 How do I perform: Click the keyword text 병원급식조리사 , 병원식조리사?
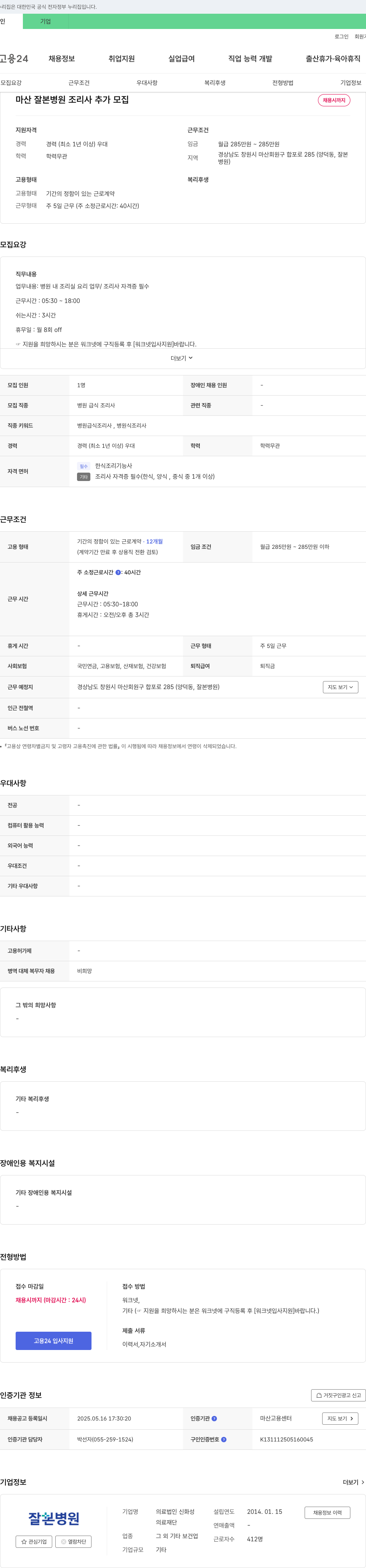tap(111, 425)
